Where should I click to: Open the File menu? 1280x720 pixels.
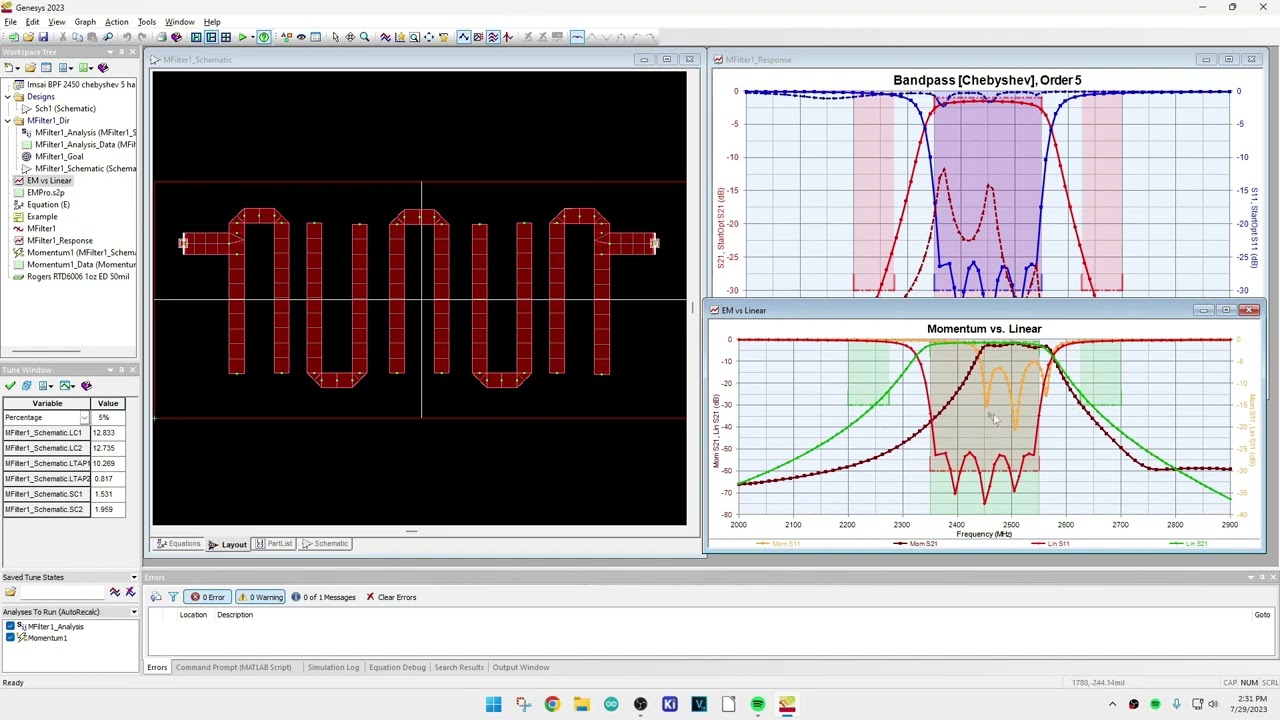(x=10, y=22)
